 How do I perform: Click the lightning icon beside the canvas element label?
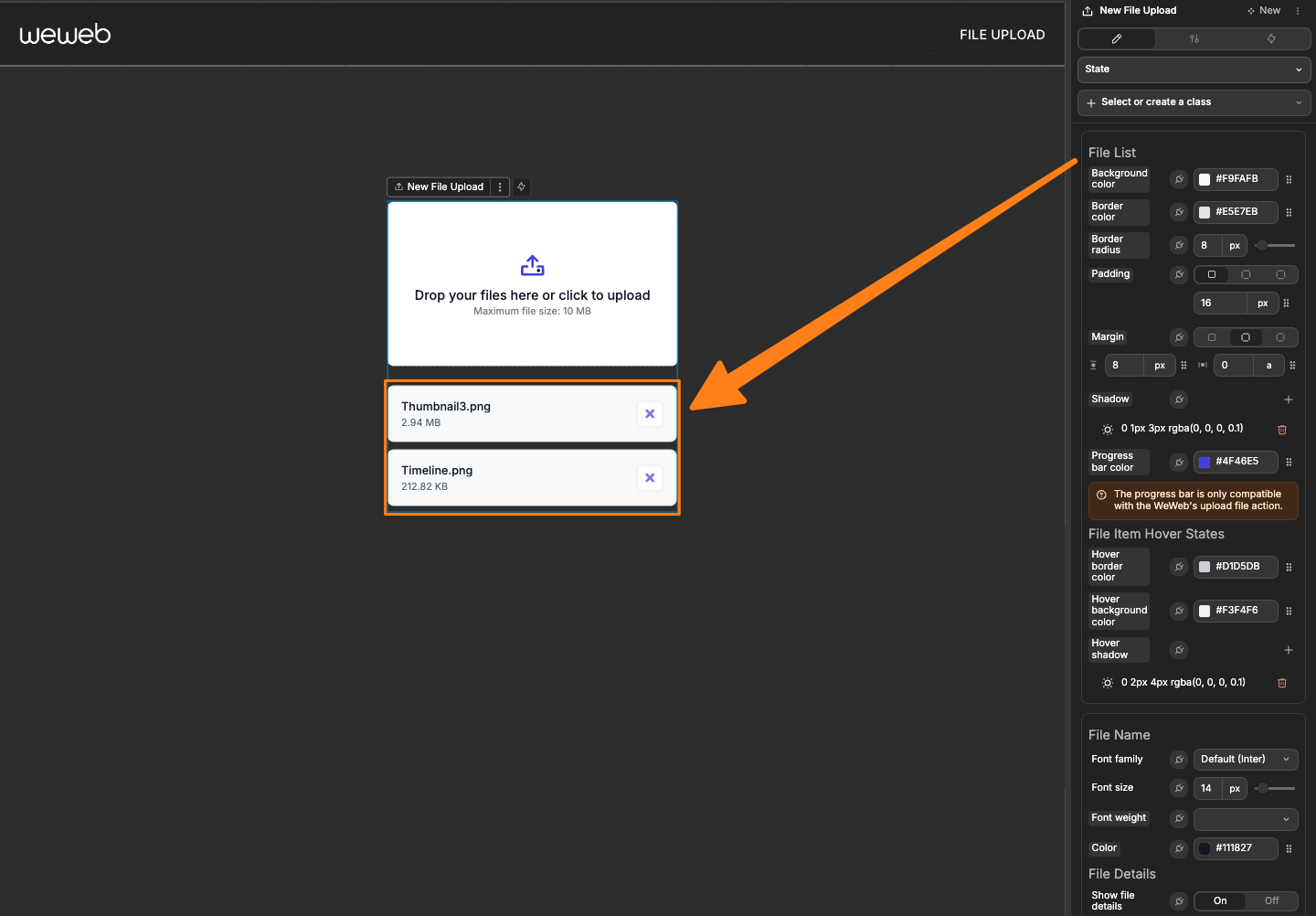[x=521, y=186]
